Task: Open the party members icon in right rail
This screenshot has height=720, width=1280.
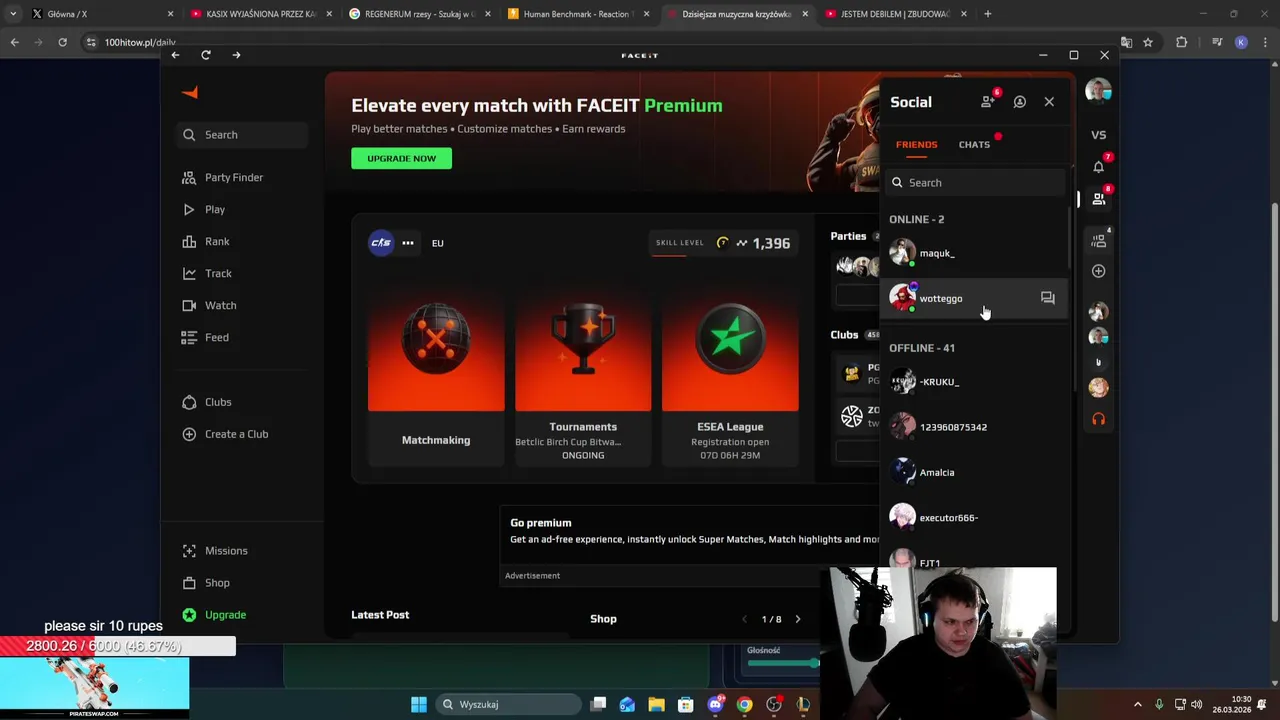Action: click(1098, 241)
